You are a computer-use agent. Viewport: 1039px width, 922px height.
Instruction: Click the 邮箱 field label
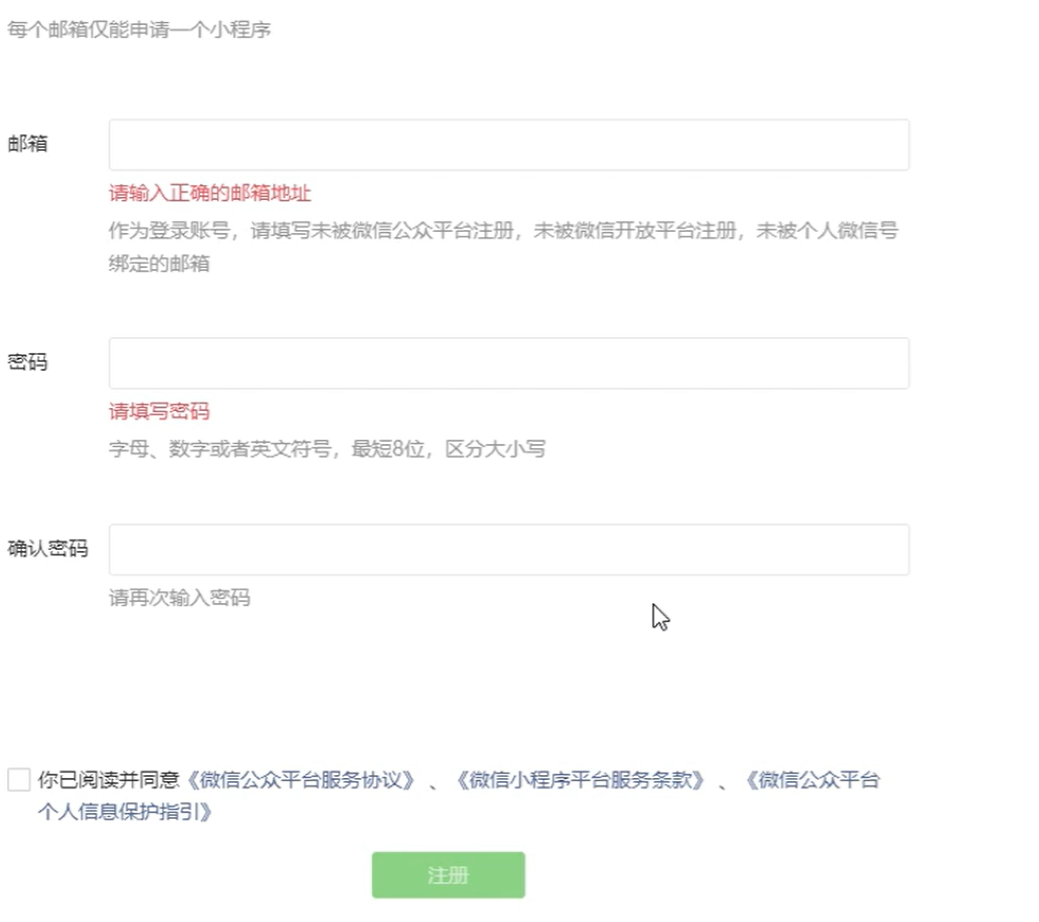tap(27, 143)
